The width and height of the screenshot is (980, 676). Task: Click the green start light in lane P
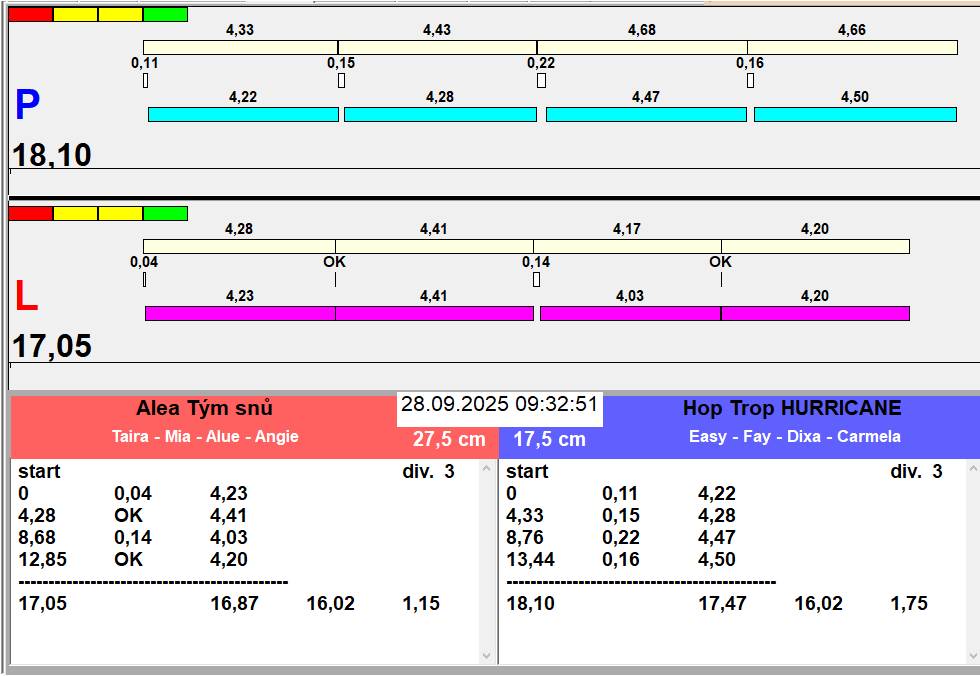(x=165, y=15)
